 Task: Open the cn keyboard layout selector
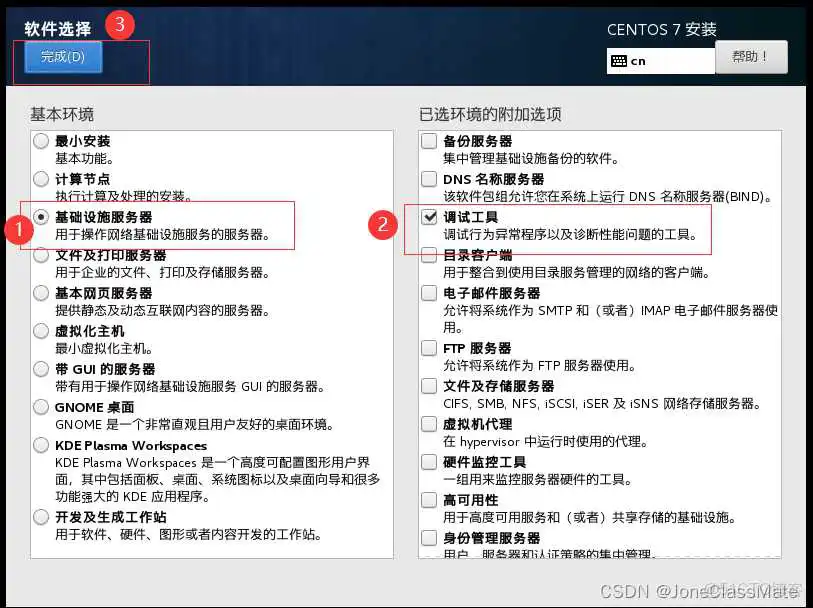pos(660,61)
